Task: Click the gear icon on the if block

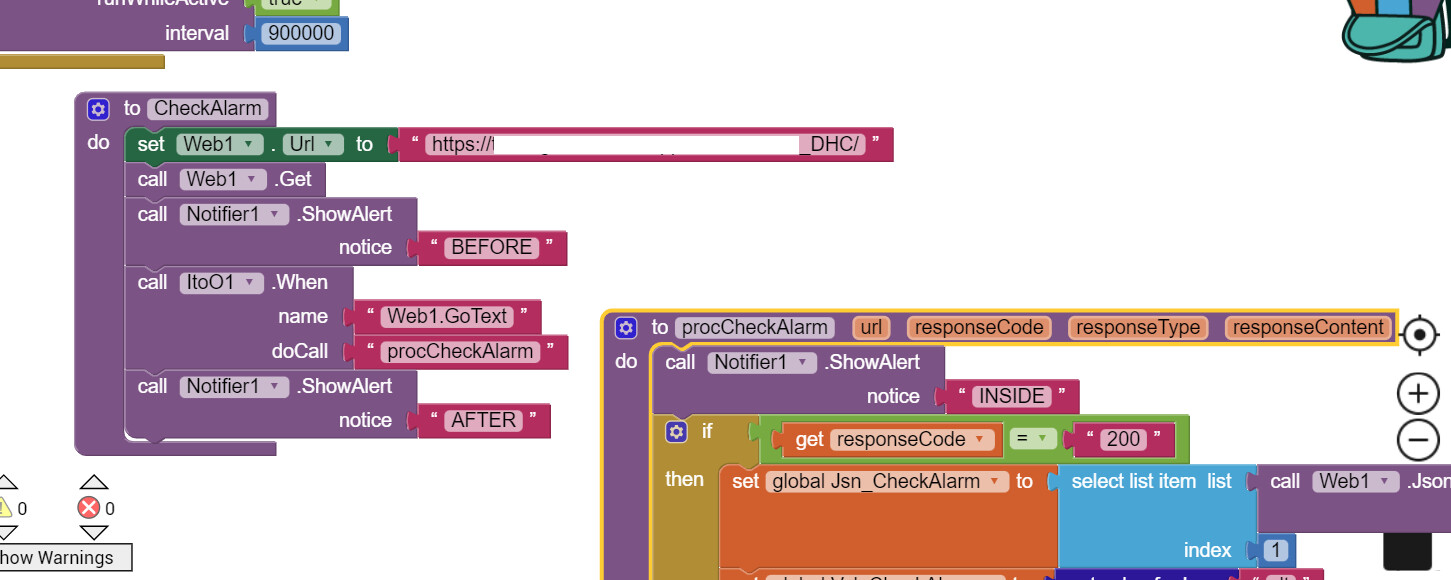Action: pyautogui.click(x=677, y=431)
